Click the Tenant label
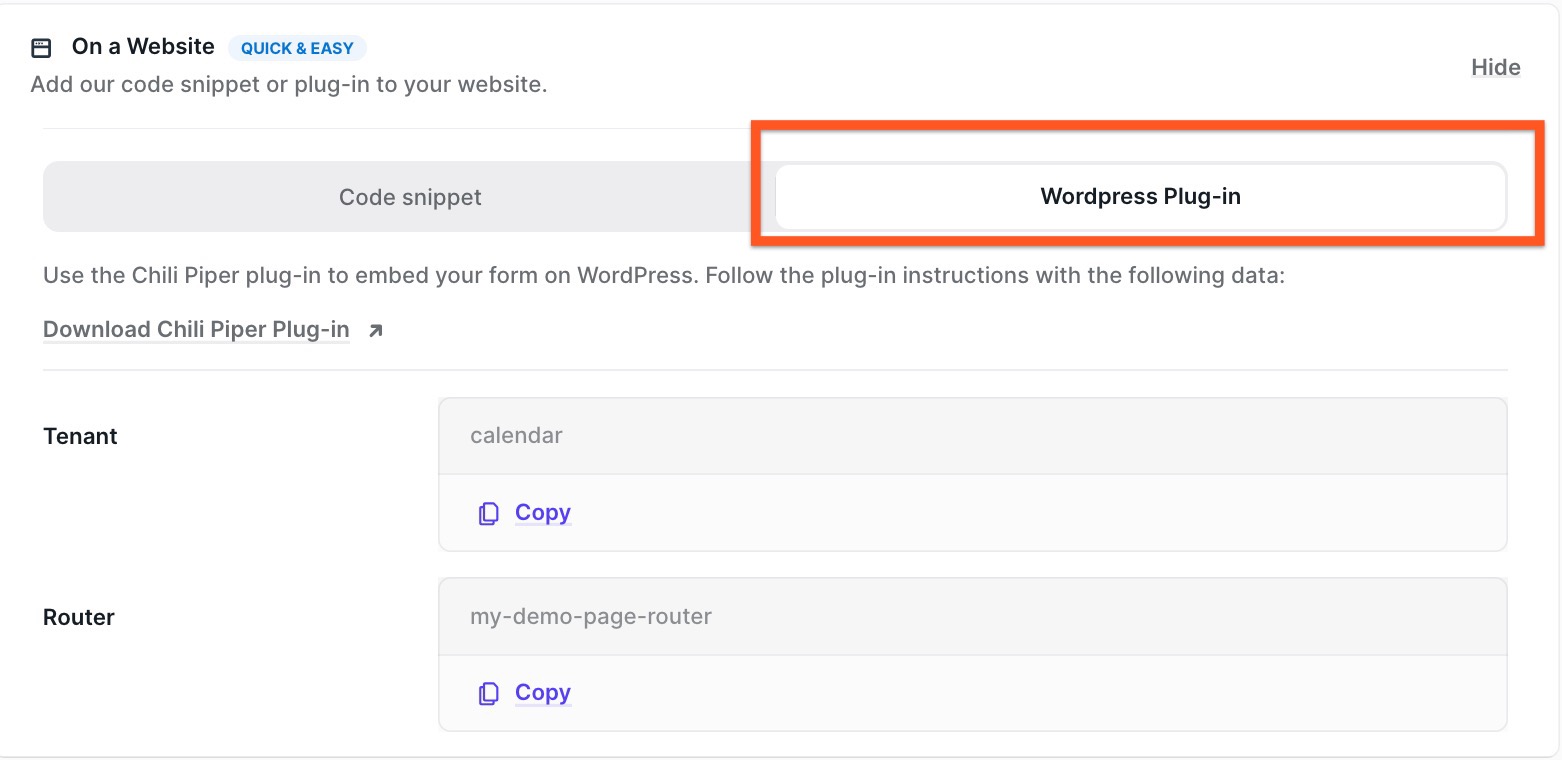The height and width of the screenshot is (760, 1562). click(80, 436)
